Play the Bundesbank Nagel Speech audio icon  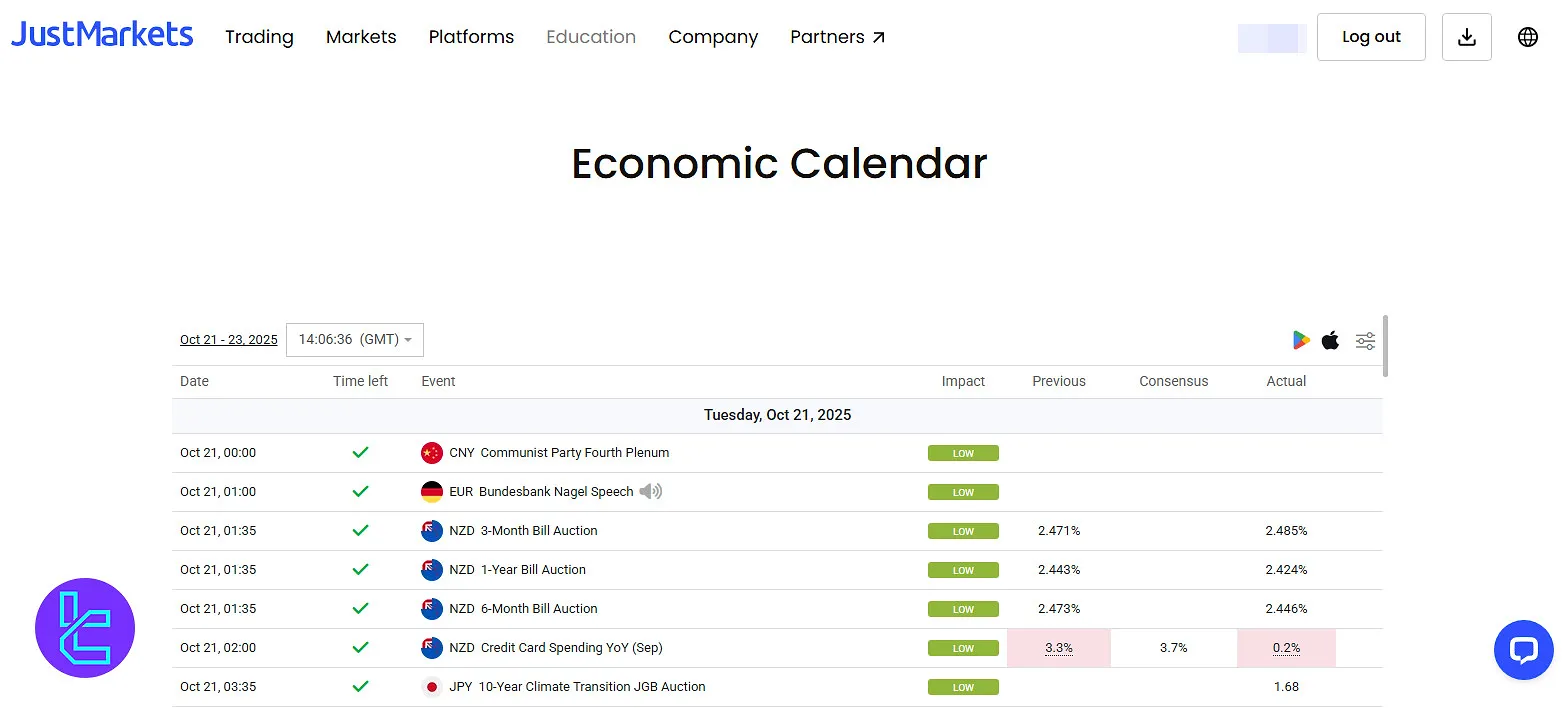[650, 491]
